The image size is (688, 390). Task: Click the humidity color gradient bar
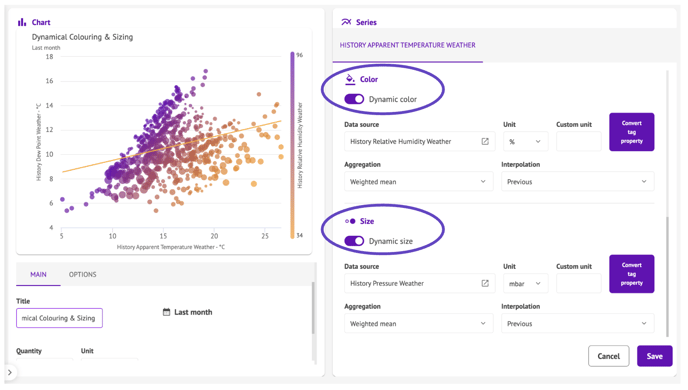point(292,145)
